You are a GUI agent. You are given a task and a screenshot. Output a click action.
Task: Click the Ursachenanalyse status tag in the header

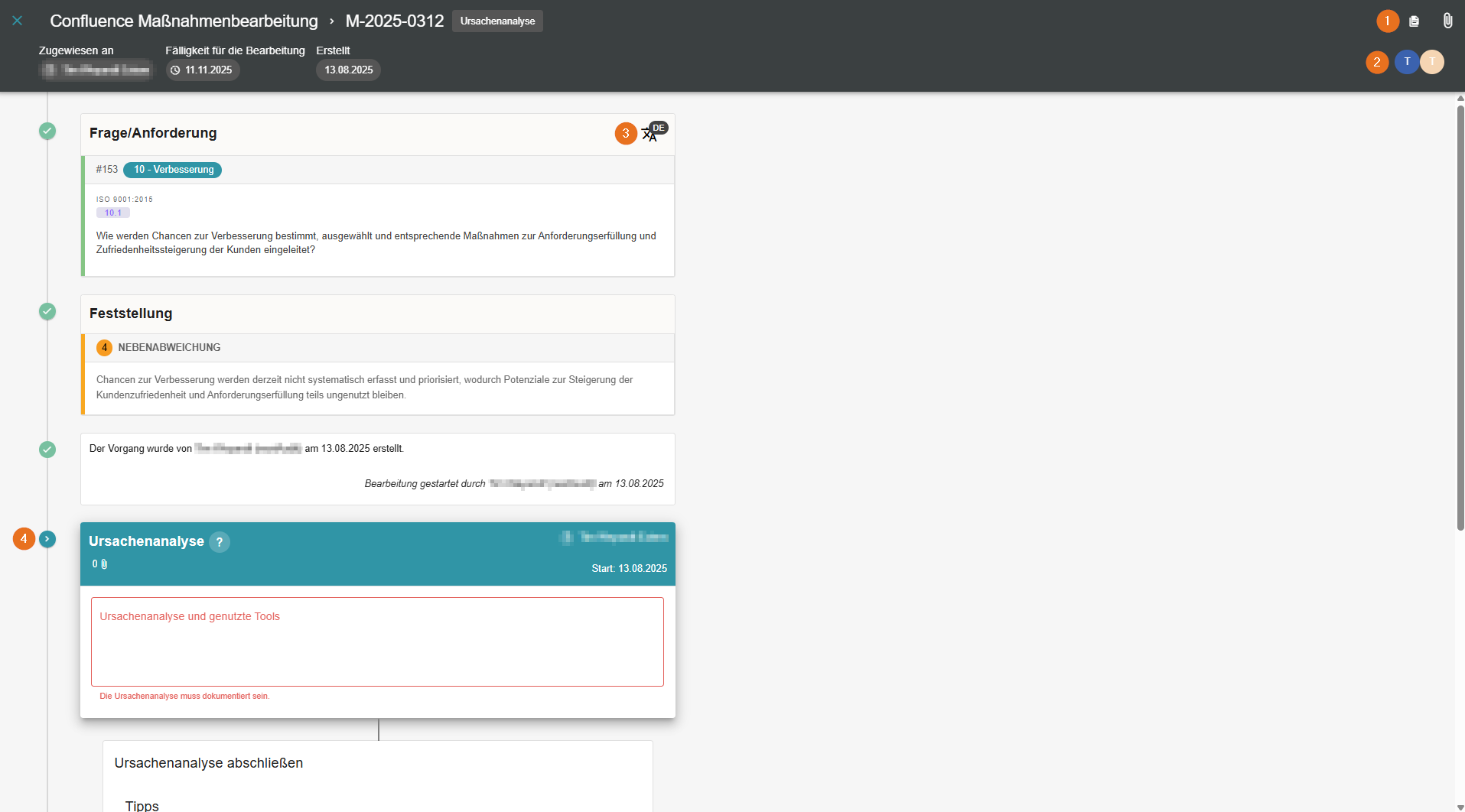click(x=497, y=21)
